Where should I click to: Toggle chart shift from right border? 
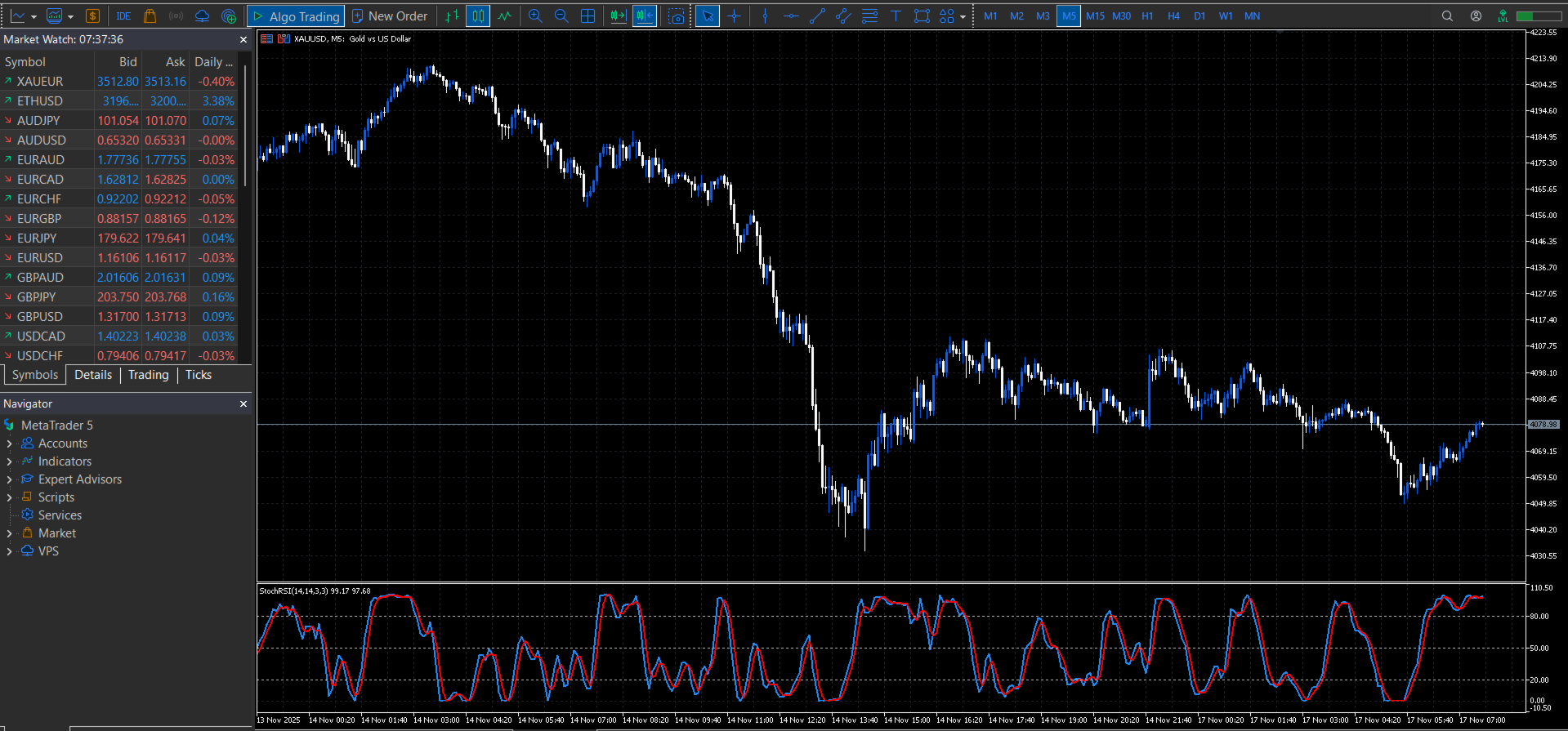coord(645,16)
